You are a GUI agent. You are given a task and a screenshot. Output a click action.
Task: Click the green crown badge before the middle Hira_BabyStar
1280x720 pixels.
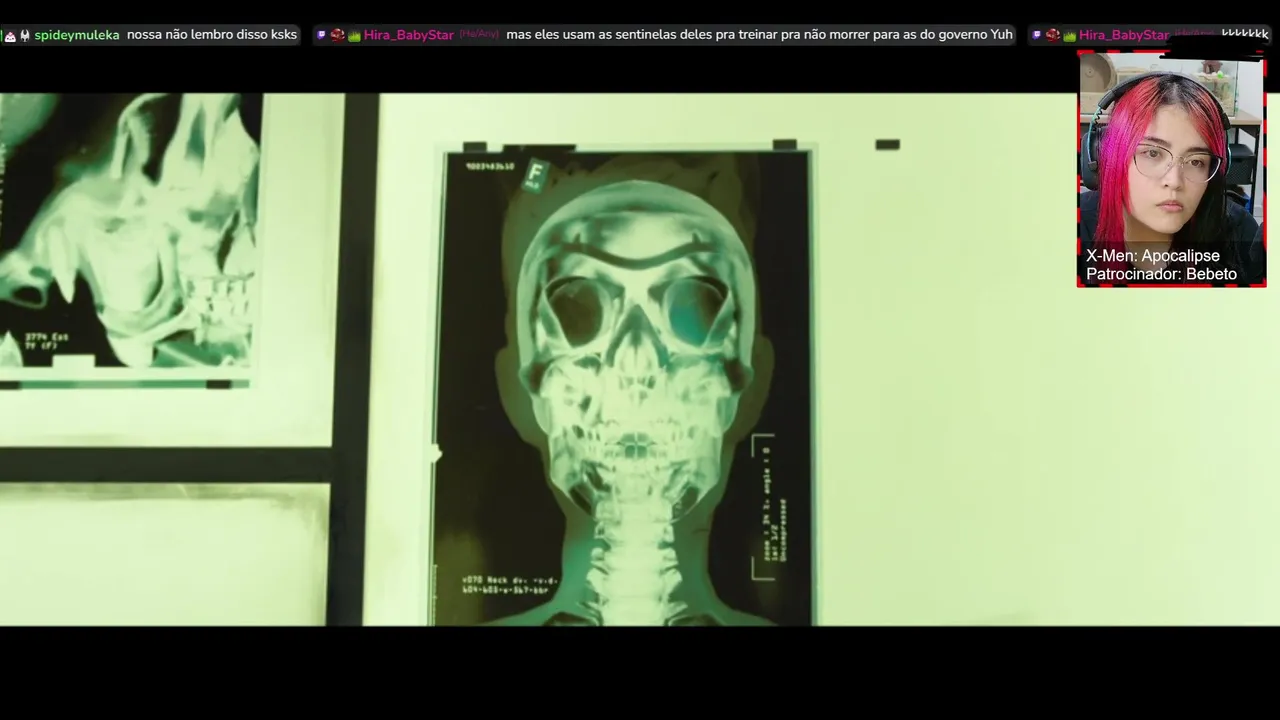tap(354, 36)
